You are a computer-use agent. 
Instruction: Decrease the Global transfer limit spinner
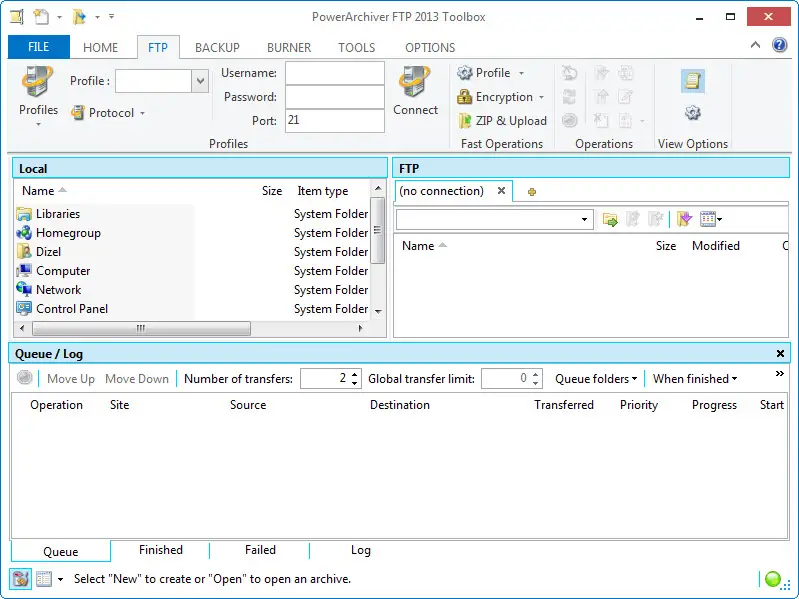(x=536, y=383)
